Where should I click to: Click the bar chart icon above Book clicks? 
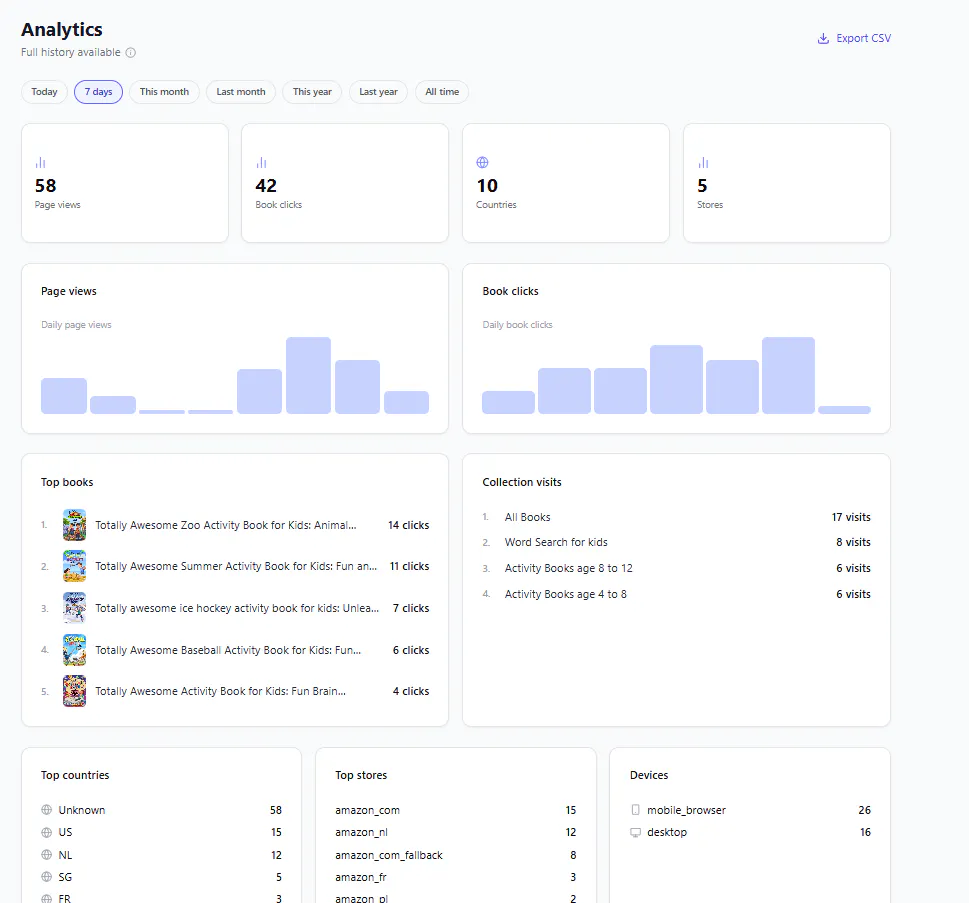tap(261, 163)
